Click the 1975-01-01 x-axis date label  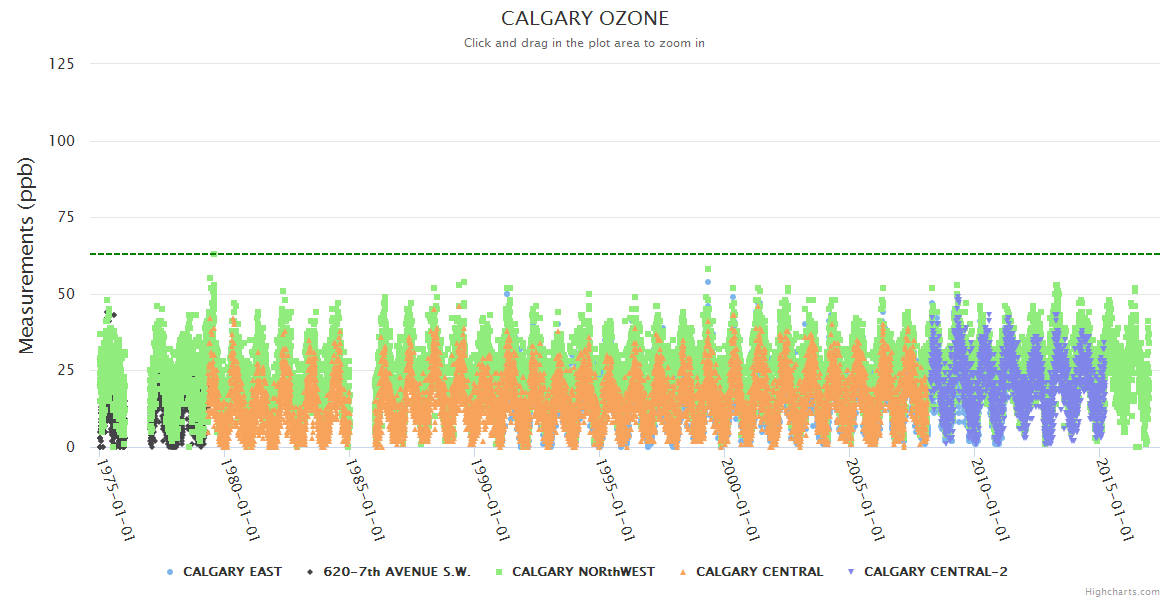[117, 500]
